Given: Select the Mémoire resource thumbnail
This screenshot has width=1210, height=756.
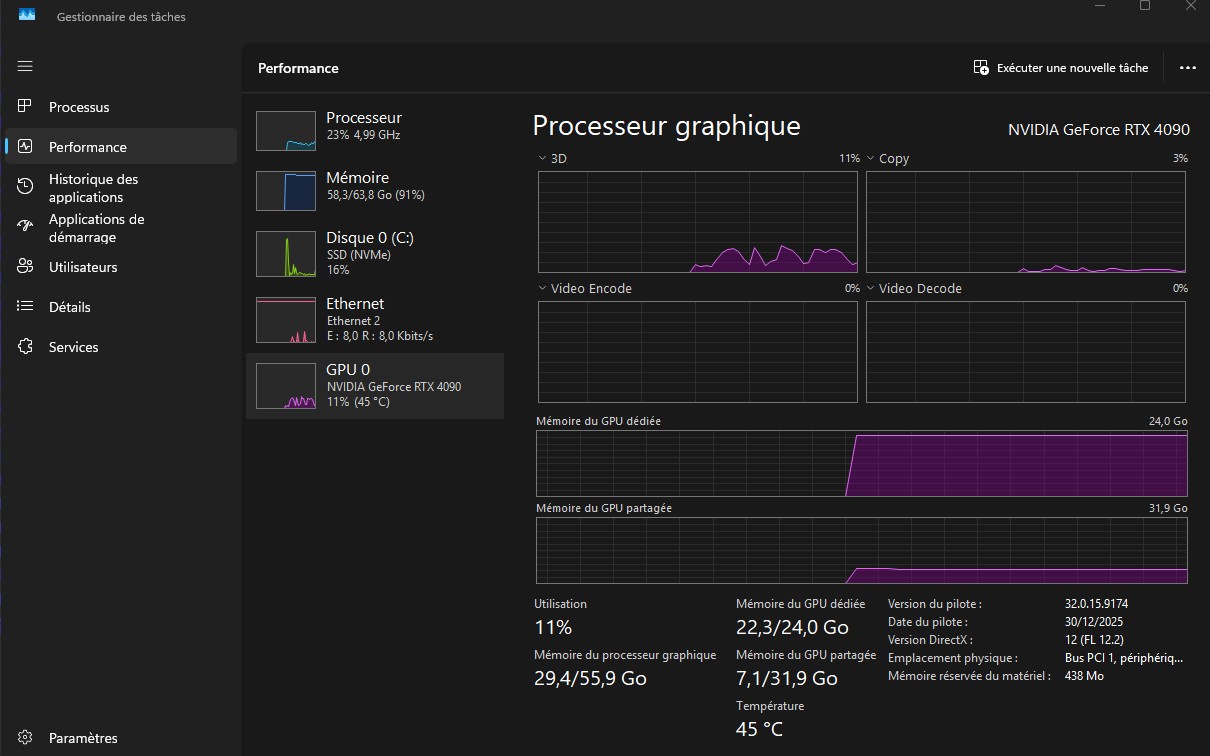Looking at the screenshot, I should pyautogui.click(x=285, y=190).
